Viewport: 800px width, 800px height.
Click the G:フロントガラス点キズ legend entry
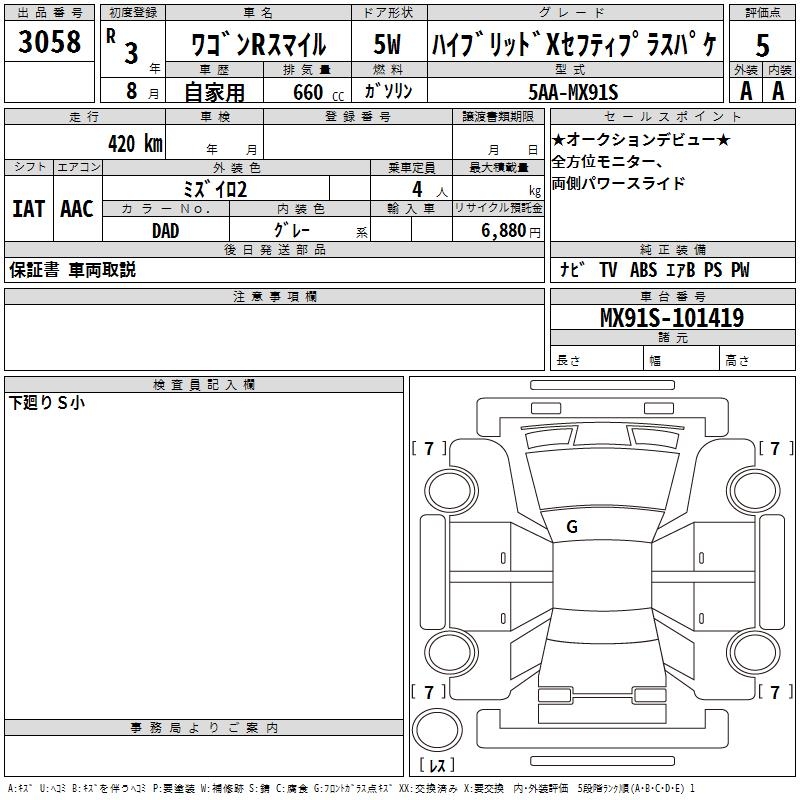[x=352, y=788]
